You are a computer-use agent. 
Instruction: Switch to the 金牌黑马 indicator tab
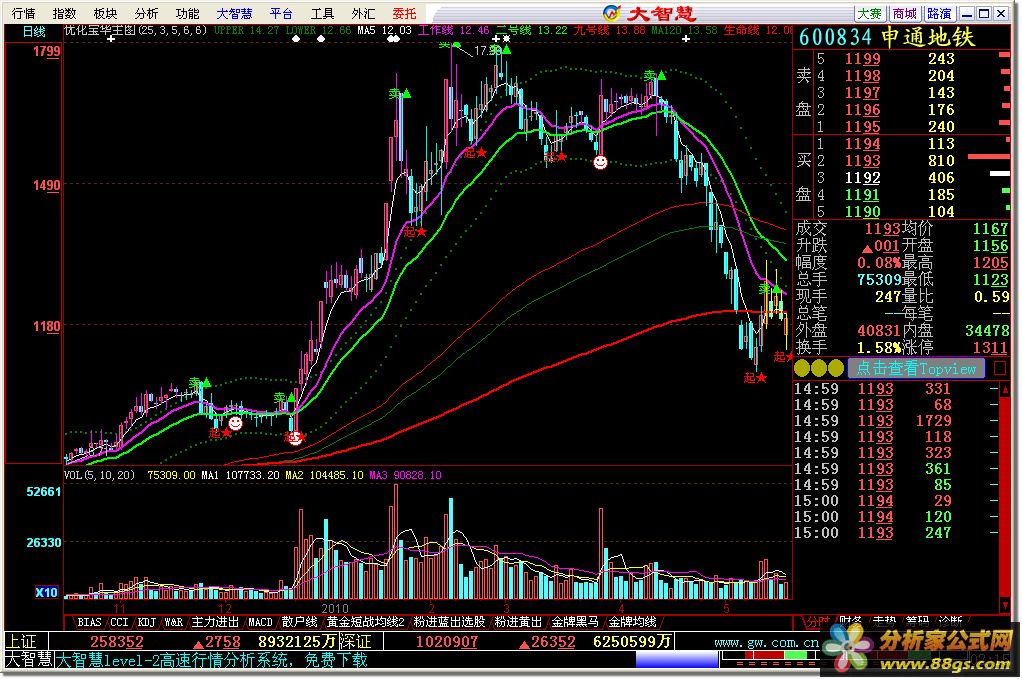pyautogui.click(x=575, y=622)
